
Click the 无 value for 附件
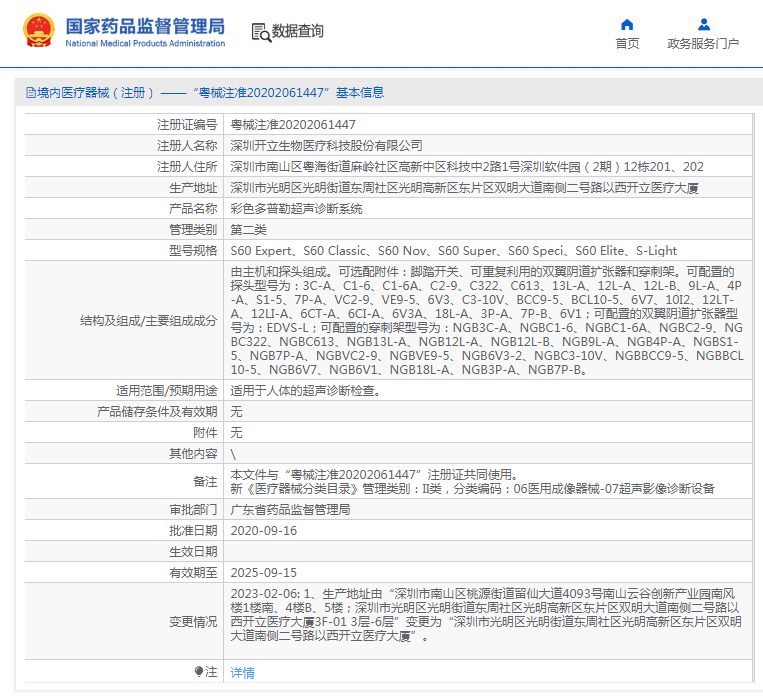tap(236, 433)
